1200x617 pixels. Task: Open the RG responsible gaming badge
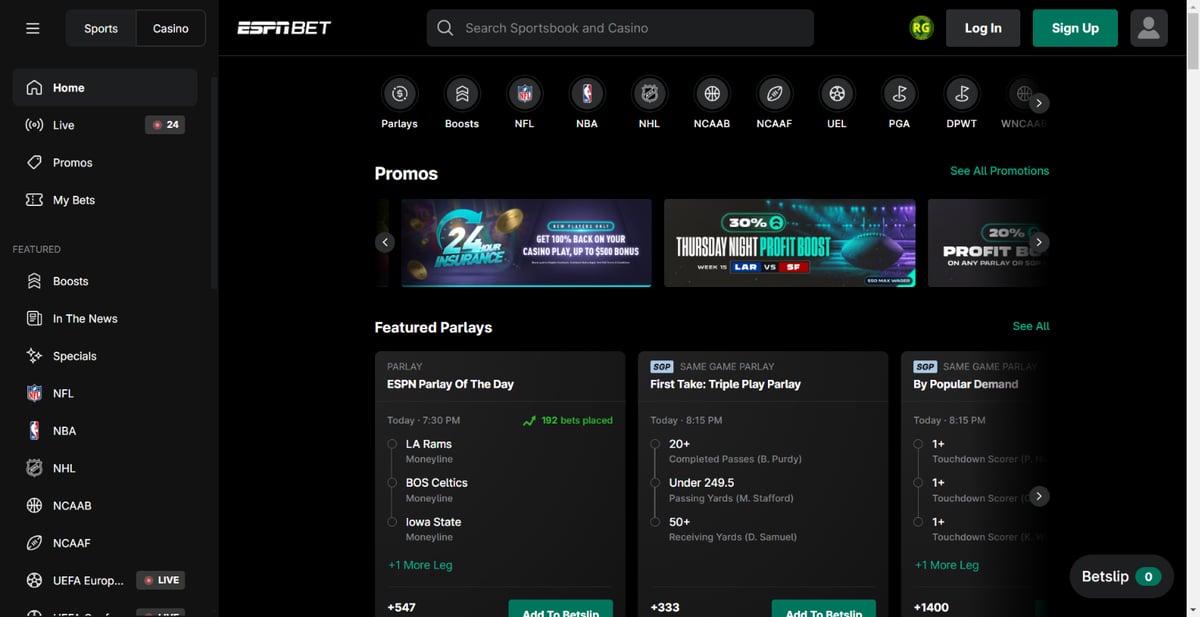[921, 28]
